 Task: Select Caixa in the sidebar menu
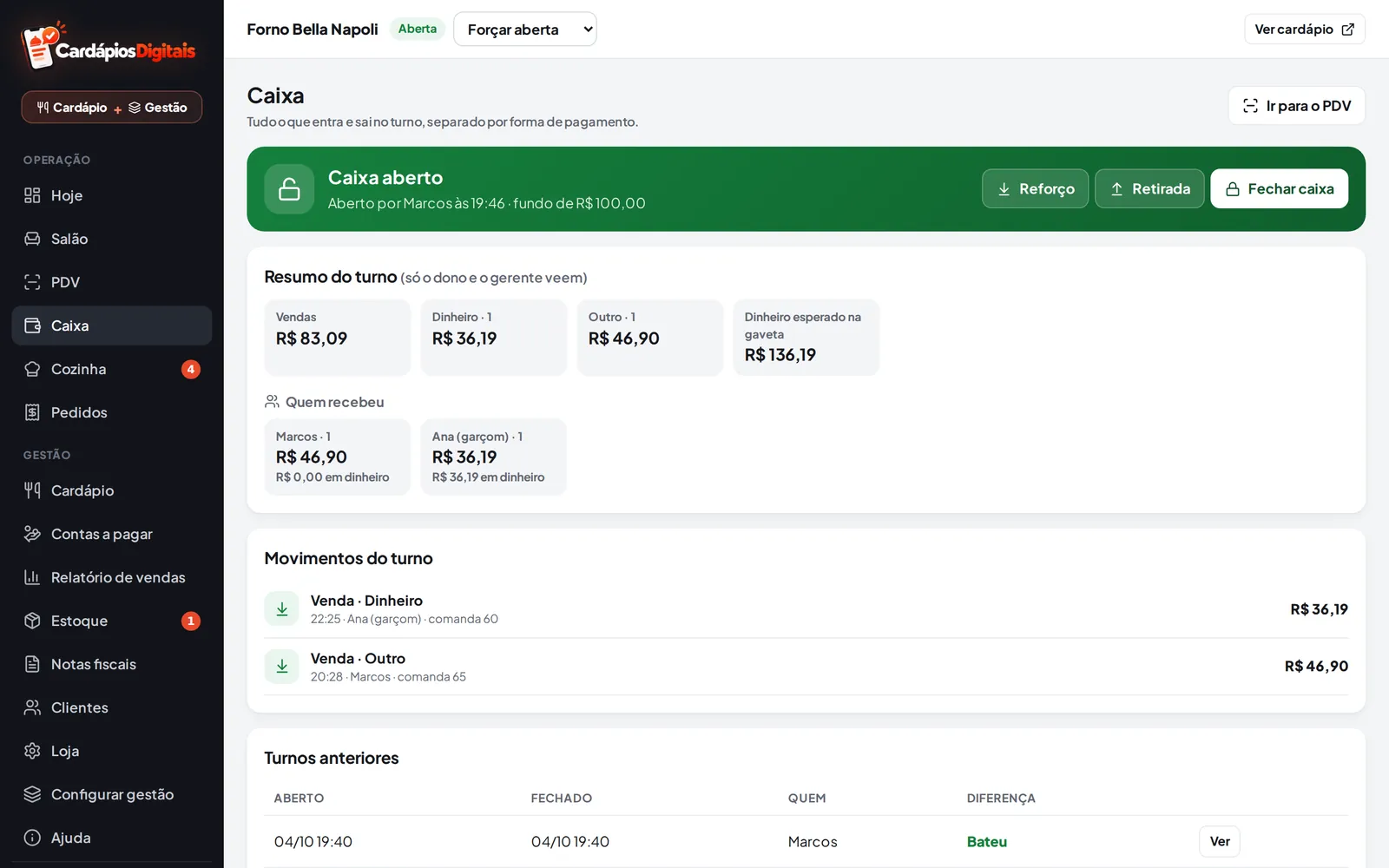click(112, 325)
